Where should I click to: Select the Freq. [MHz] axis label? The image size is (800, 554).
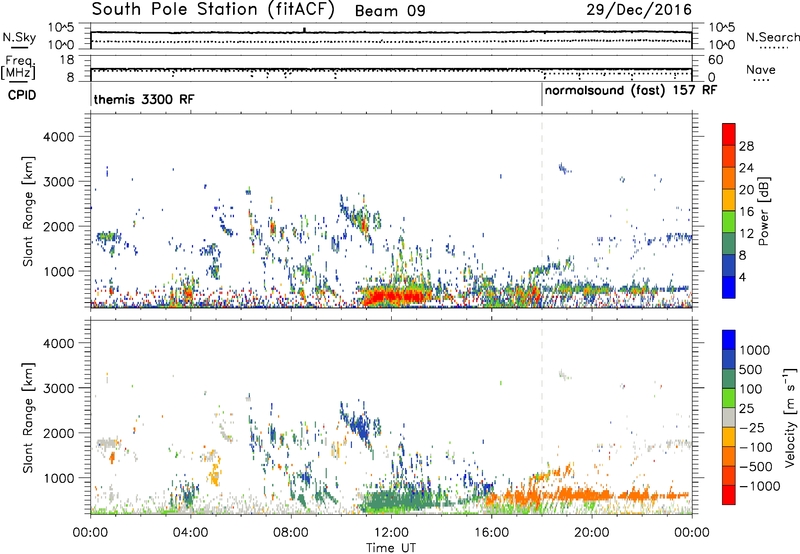[18, 68]
